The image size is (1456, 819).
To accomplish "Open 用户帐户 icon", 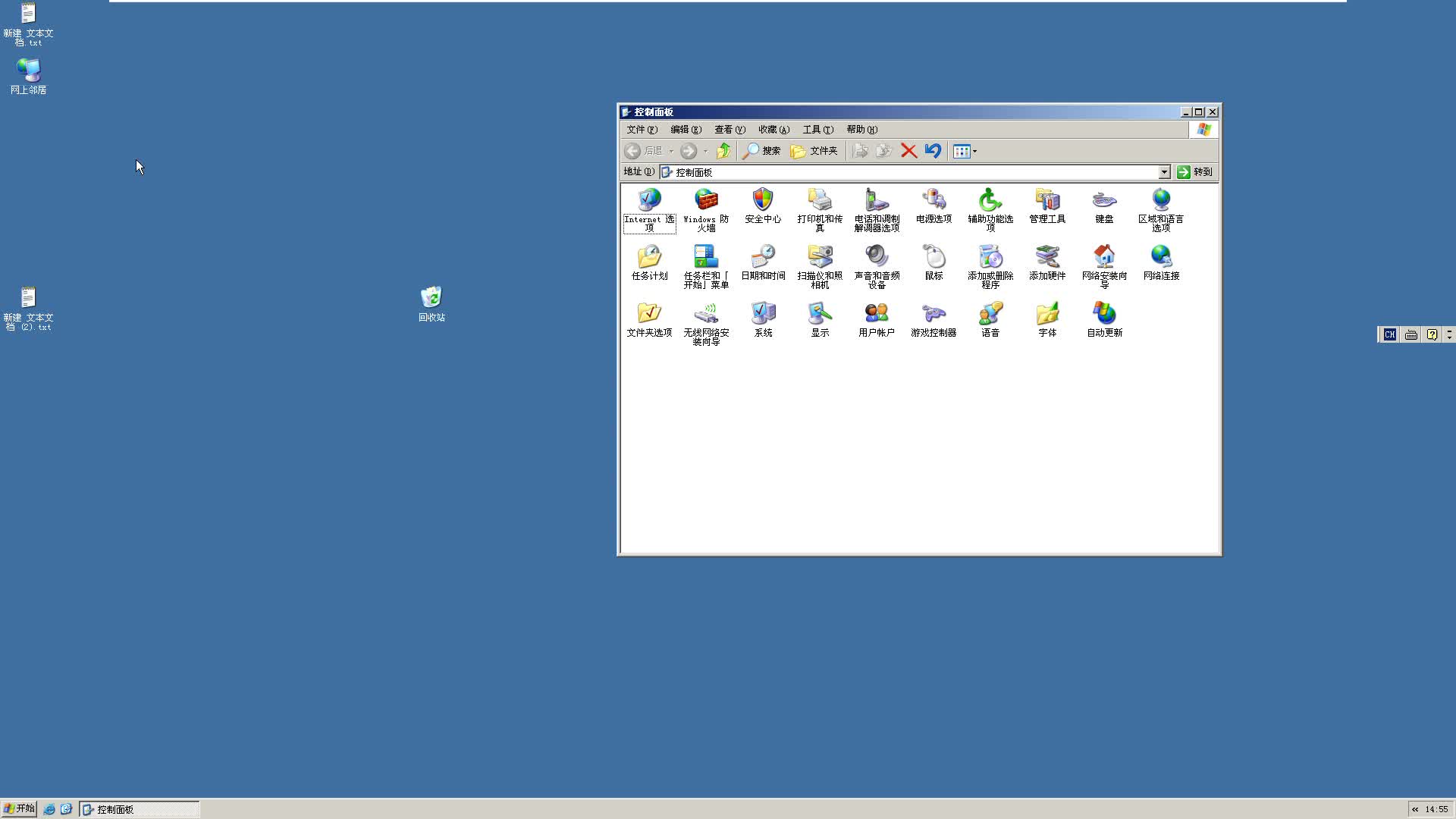I will point(877,319).
